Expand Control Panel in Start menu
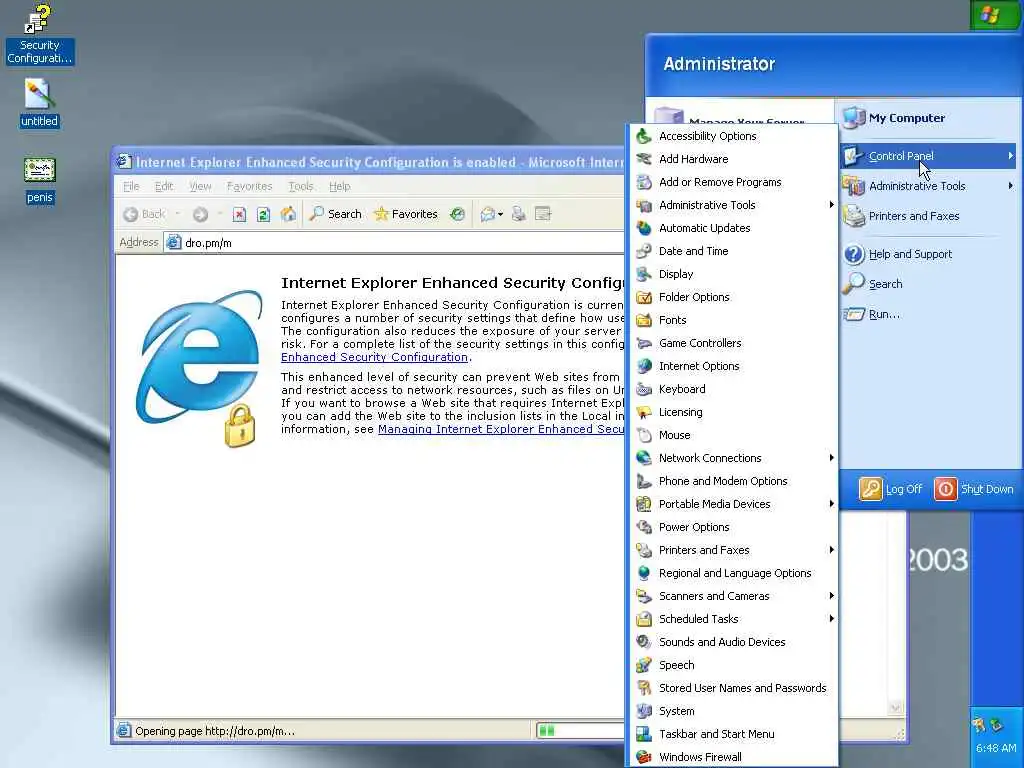 point(927,156)
